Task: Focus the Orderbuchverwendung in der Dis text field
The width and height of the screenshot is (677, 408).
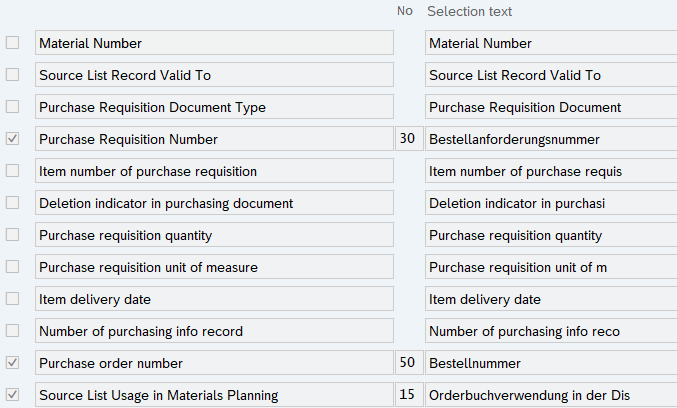Action: 550,395
